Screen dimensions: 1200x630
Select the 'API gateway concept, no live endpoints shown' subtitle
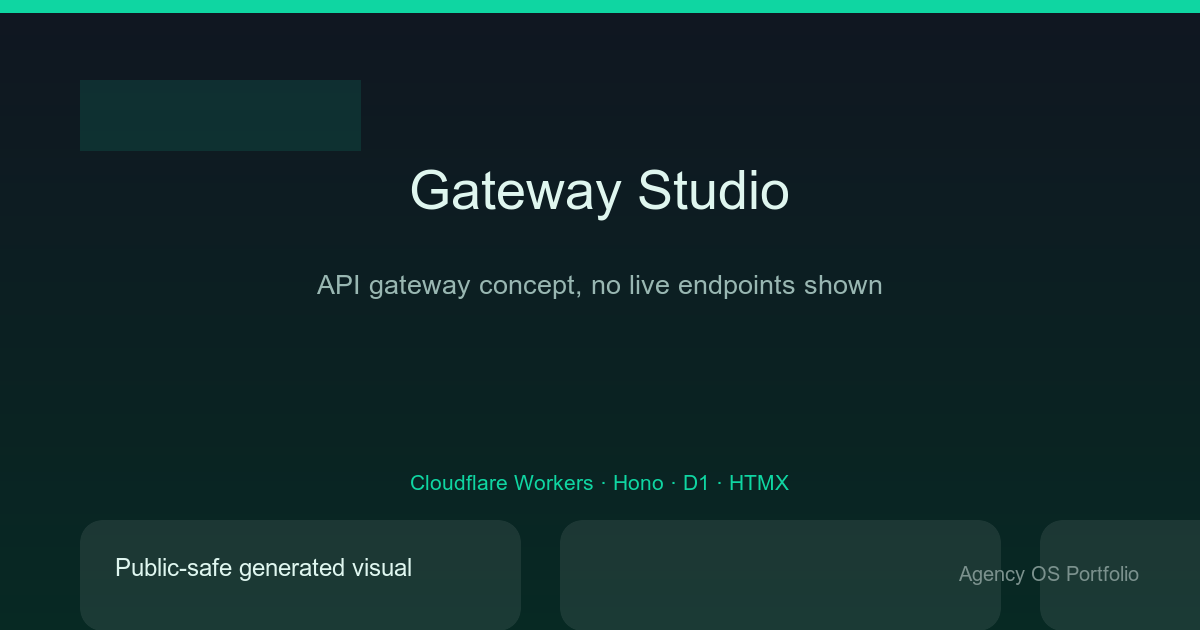pos(600,285)
